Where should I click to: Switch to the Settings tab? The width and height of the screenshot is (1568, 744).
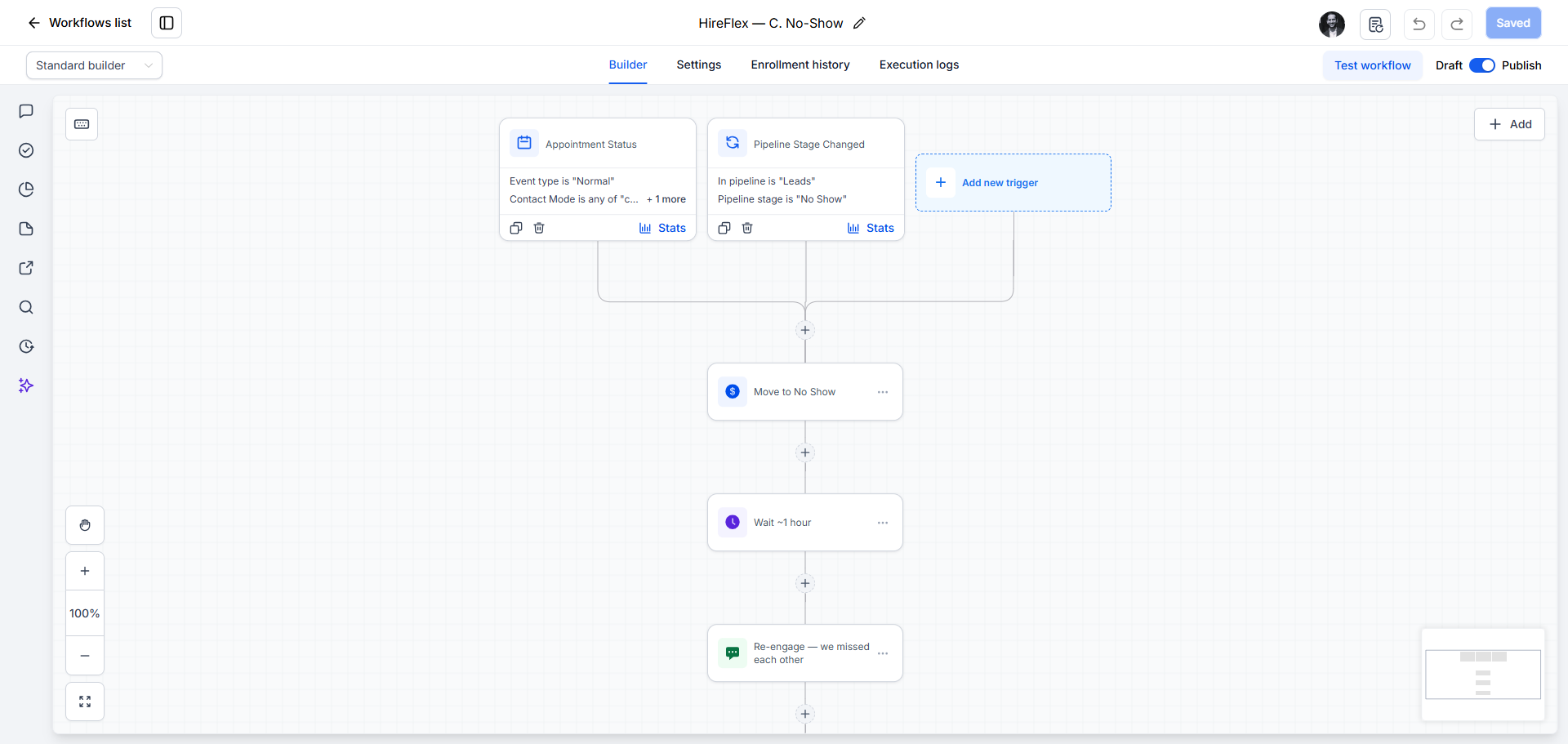699,65
